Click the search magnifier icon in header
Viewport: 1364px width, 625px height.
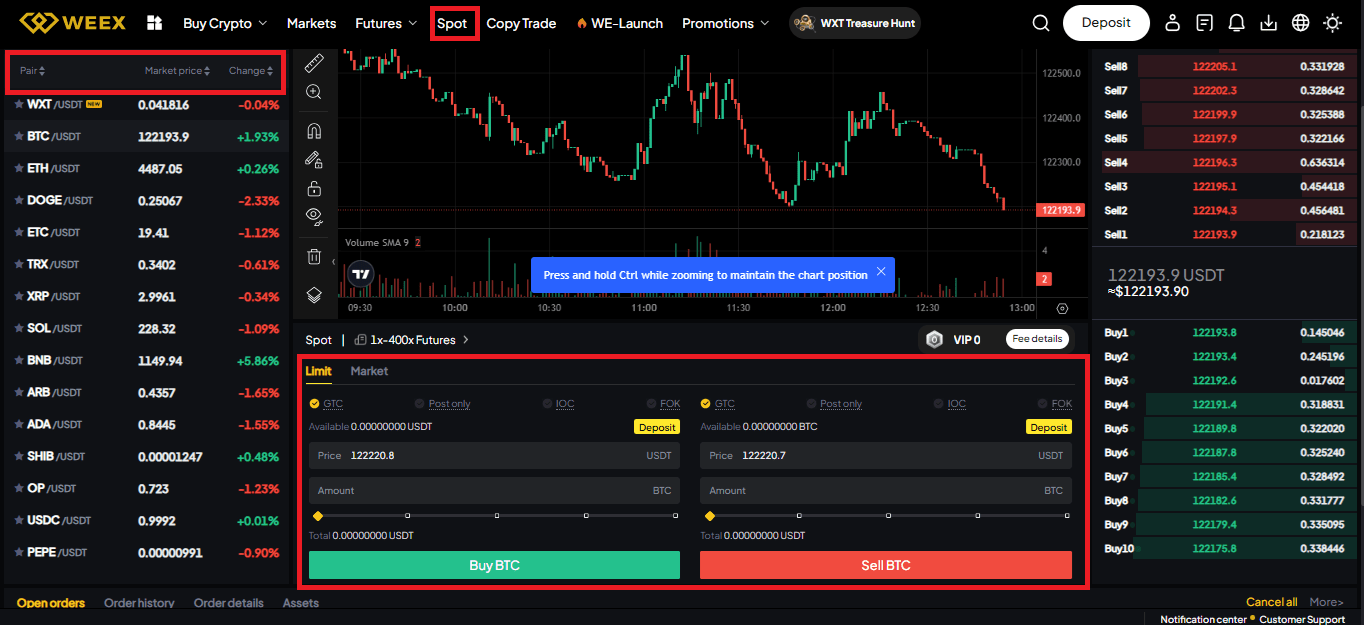[1041, 23]
